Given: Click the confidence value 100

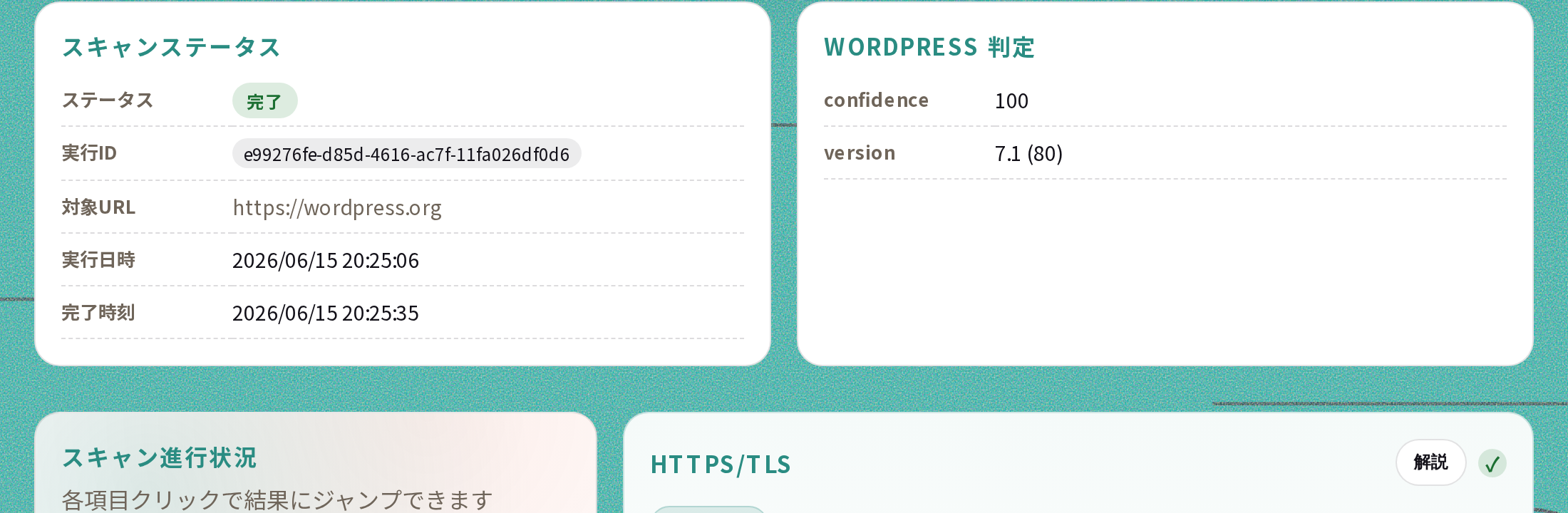Looking at the screenshot, I should pos(1011,100).
